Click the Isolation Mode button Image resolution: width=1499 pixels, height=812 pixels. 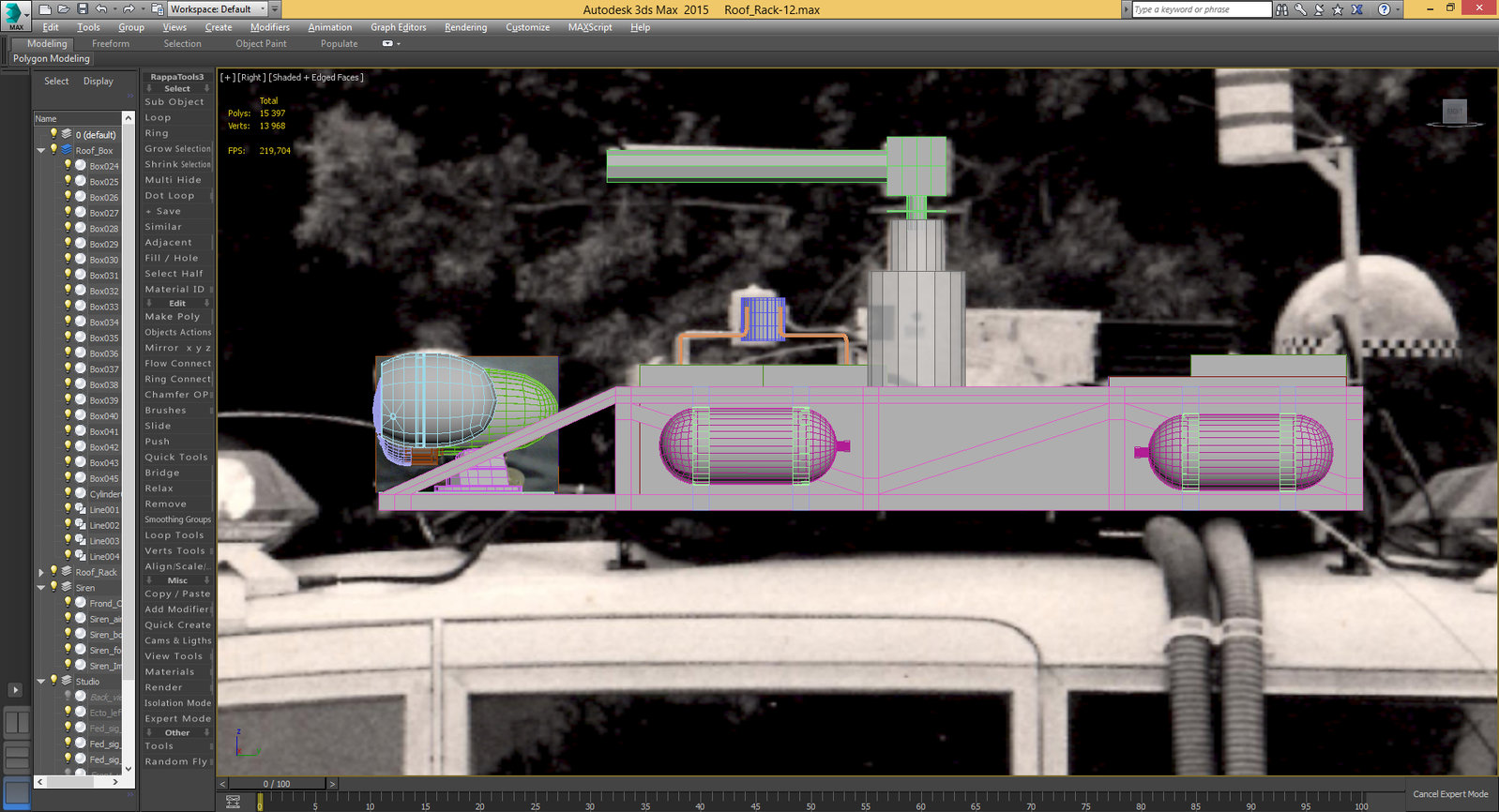(177, 703)
